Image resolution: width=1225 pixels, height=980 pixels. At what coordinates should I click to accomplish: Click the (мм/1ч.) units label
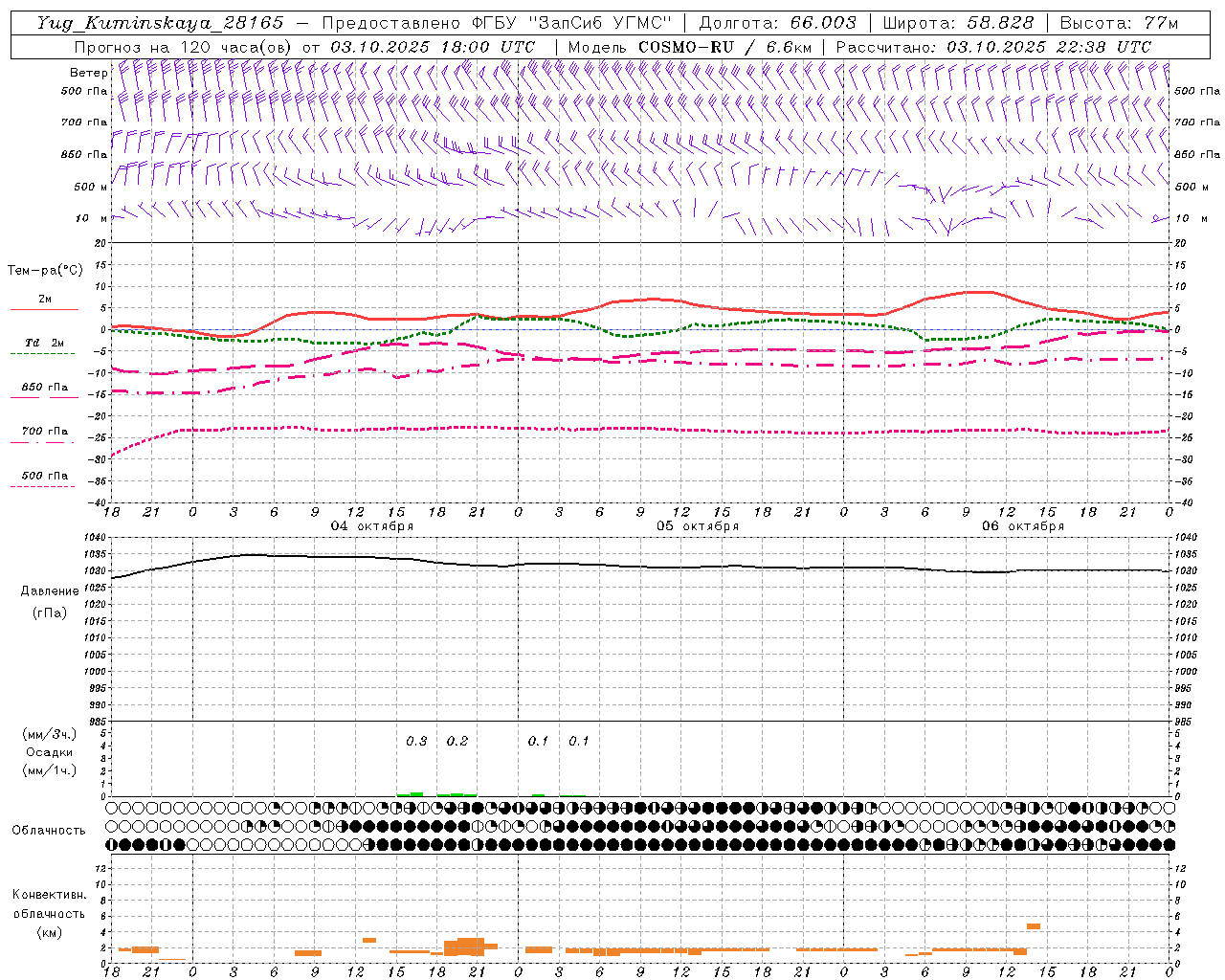[50, 770]
